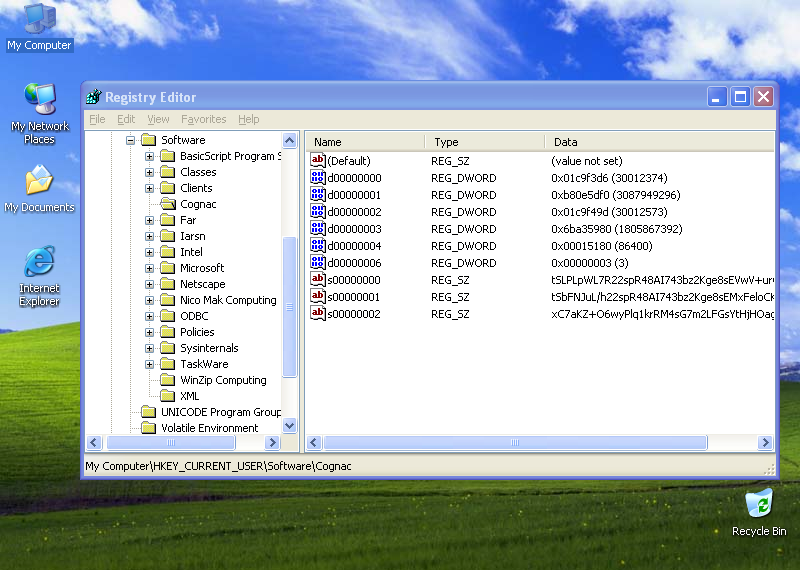The width and height of the screenshot is (800, 570).
Task: Expand the Clients key
Action: click(x=149, y=188)
